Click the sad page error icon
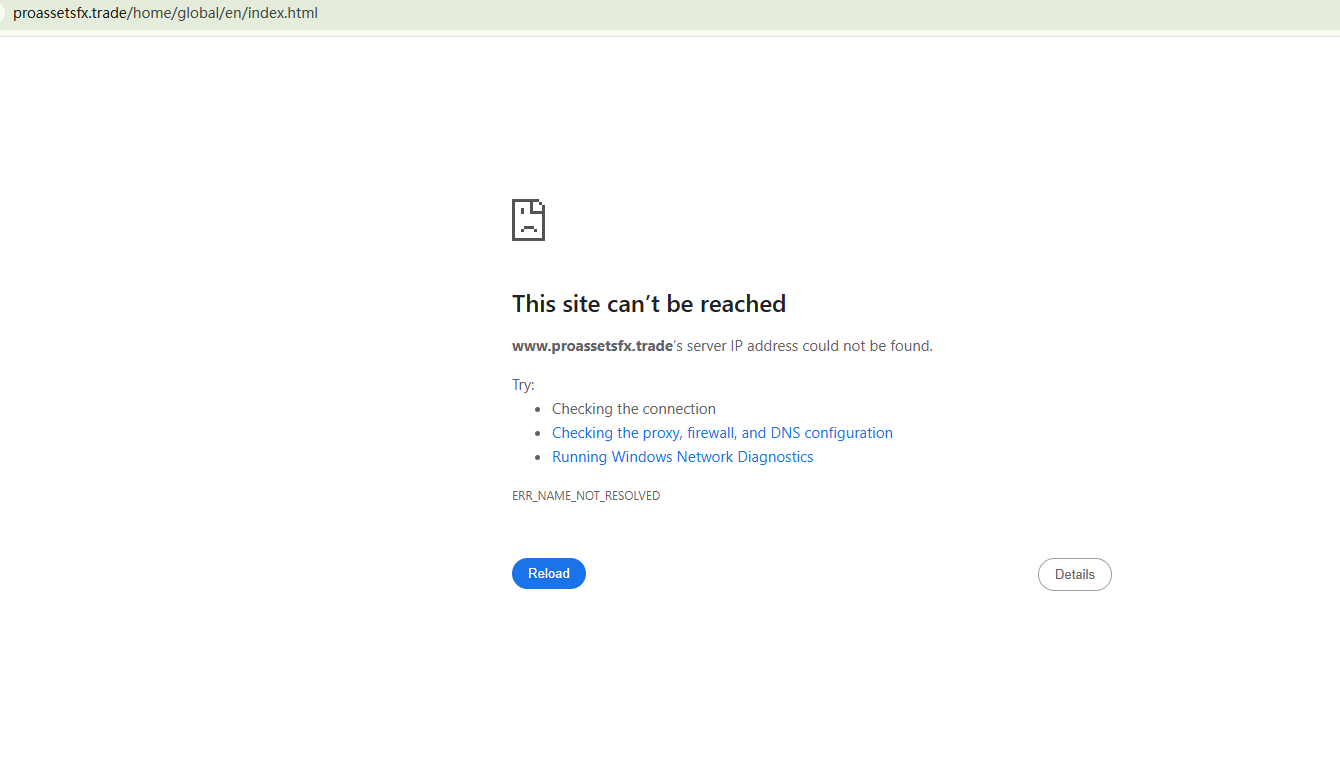The image size is (1340, 783). [x=529, y=220]
